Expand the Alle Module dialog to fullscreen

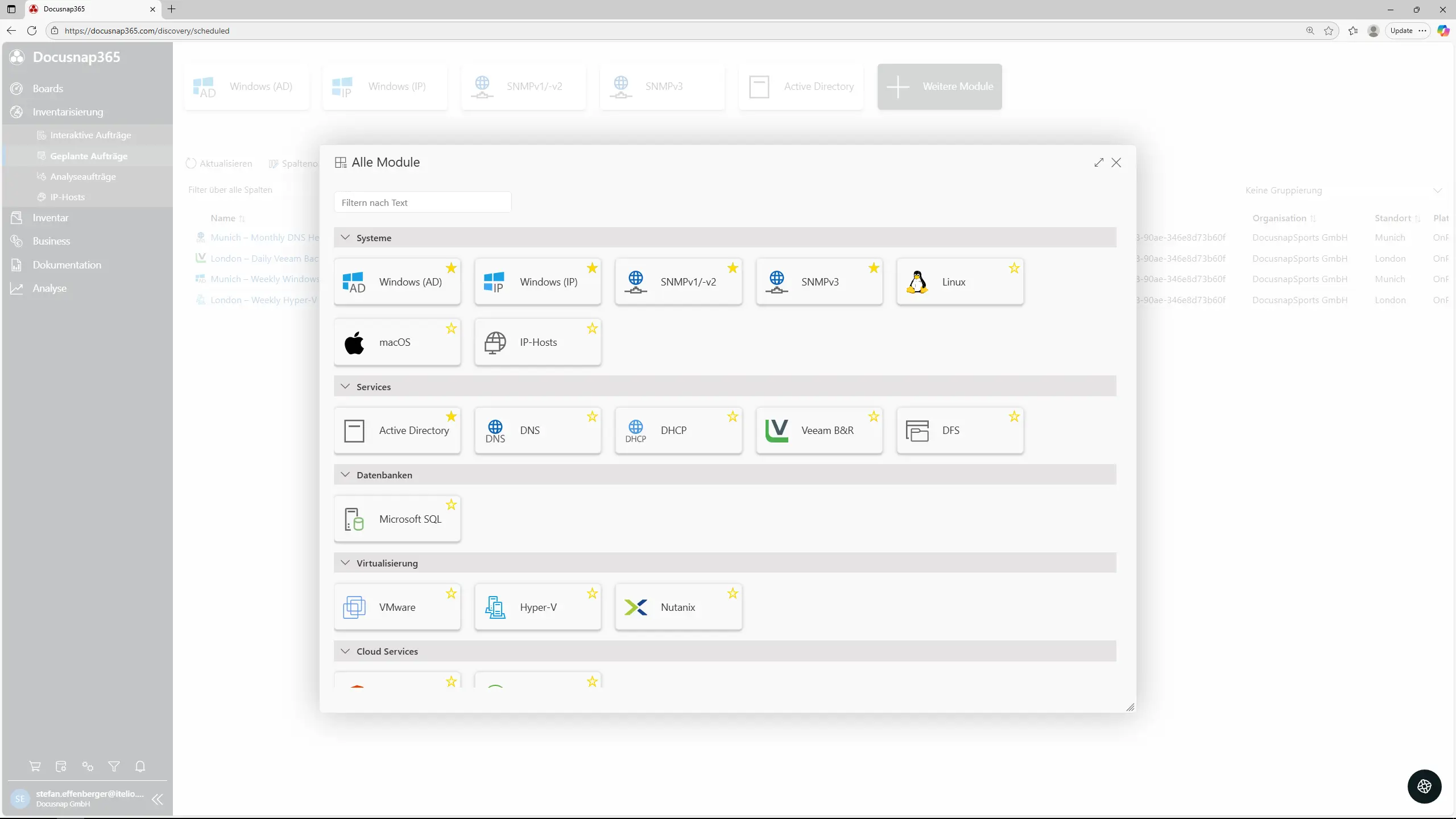tap(1099, 163)
